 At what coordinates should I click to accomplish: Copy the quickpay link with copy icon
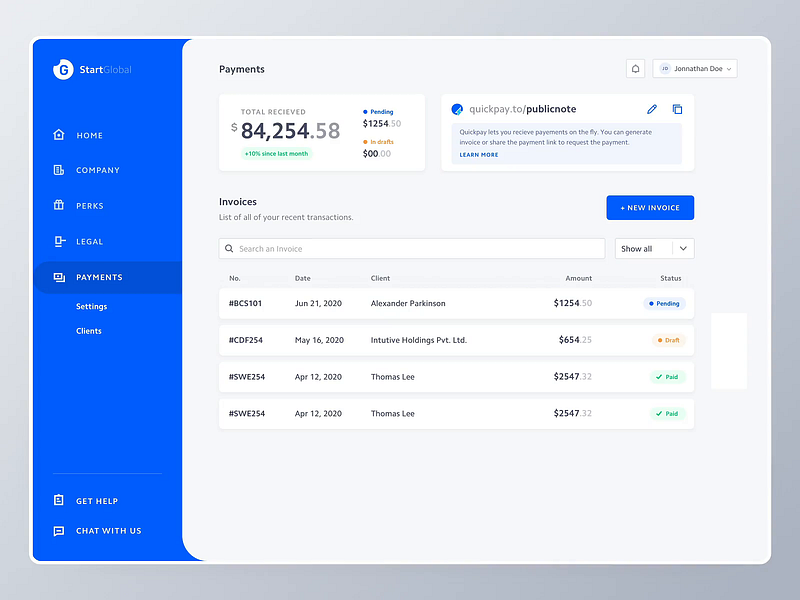tap(679, 108)
